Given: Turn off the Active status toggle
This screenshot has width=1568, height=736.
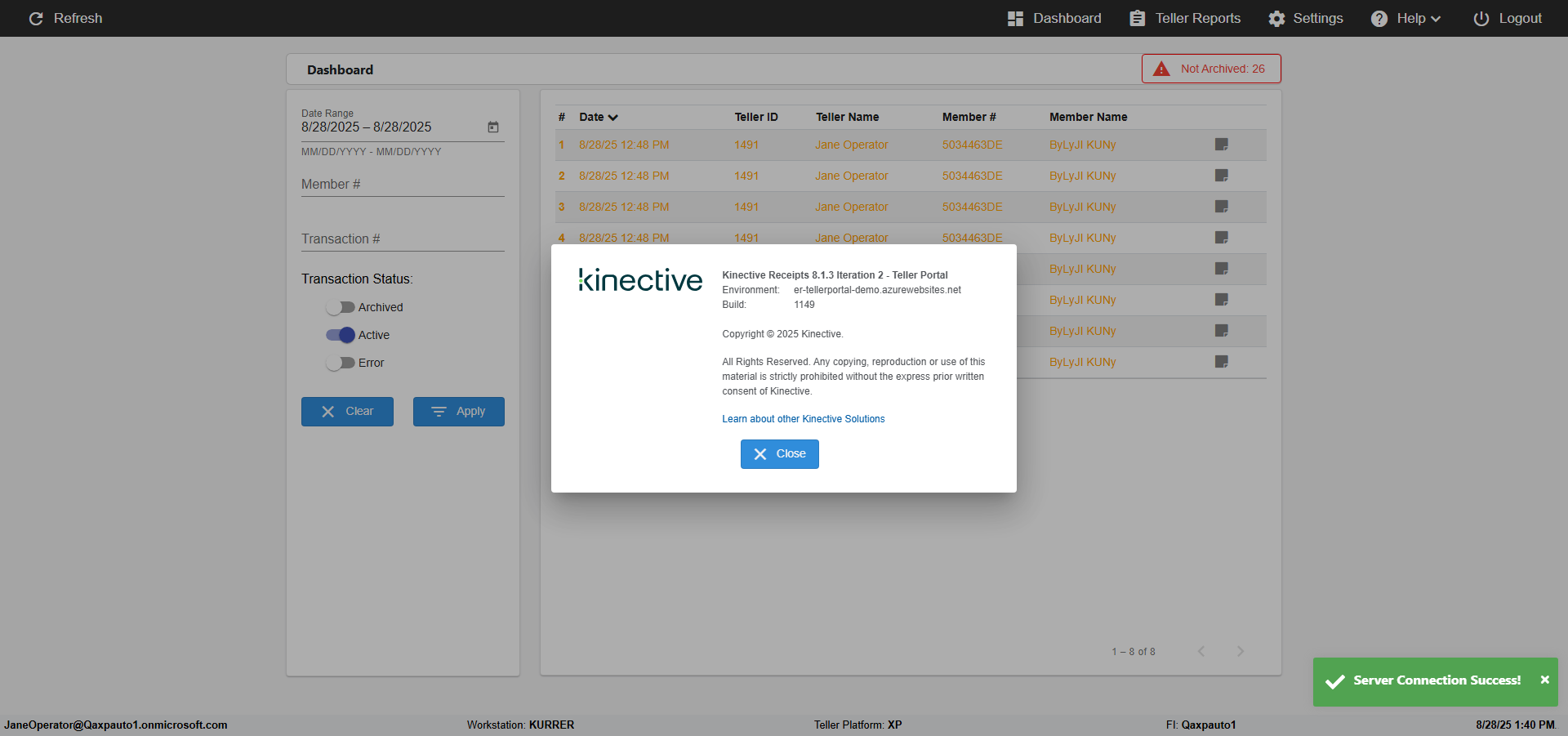Looking at the screenshot, I should coord(340,335).
